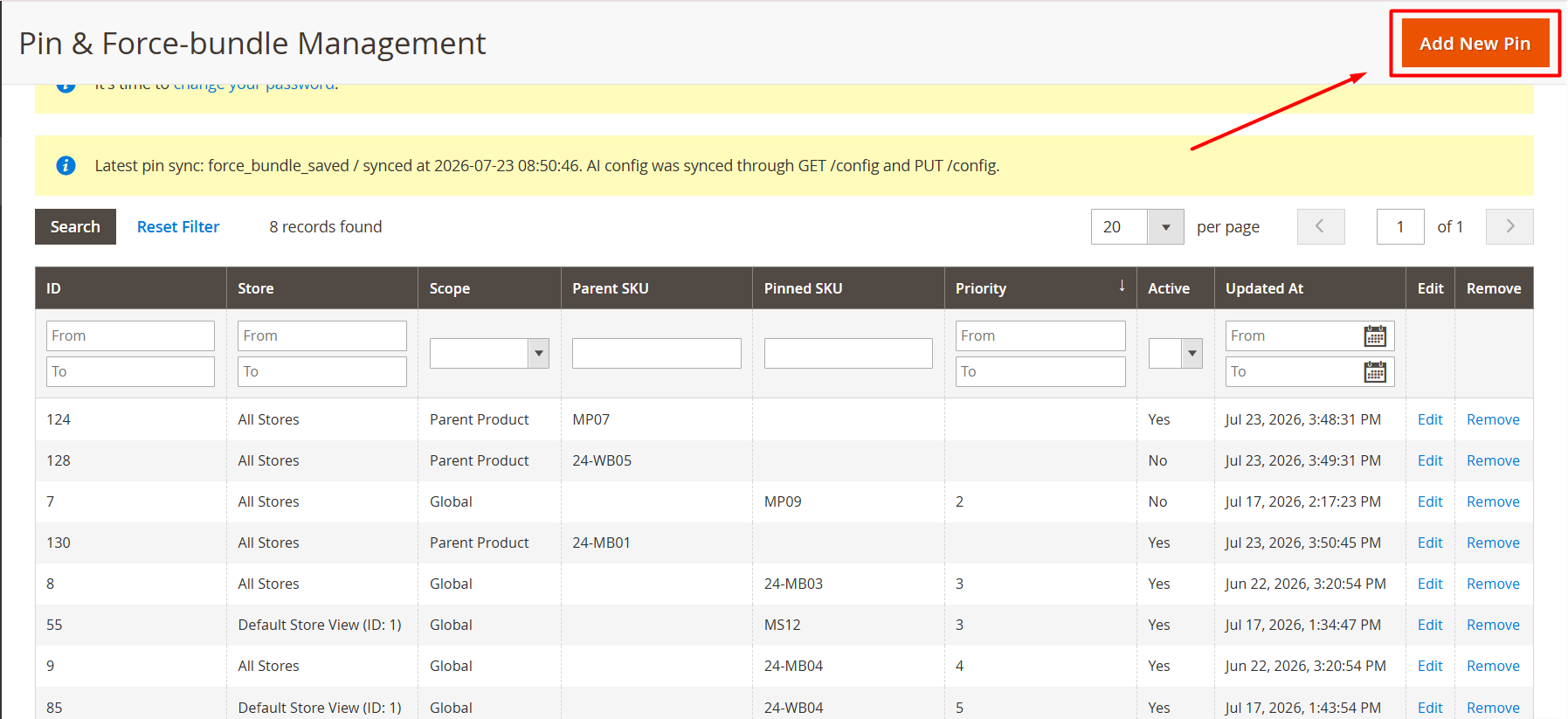
Task: Edit pin 85 with SKU 24-WB04
Action: (1430, 708)
